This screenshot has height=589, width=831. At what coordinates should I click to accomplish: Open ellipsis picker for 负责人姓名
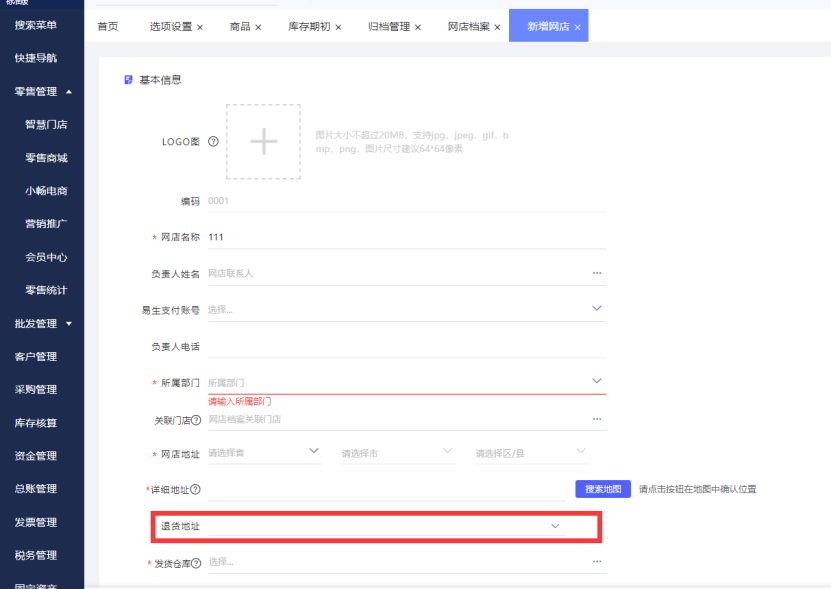(597, 273)
